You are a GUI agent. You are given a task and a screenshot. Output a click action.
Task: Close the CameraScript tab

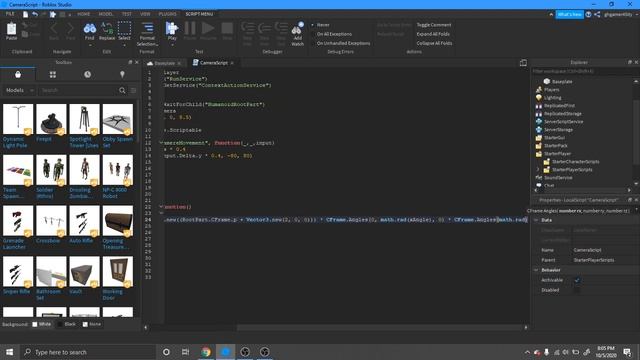232,63
